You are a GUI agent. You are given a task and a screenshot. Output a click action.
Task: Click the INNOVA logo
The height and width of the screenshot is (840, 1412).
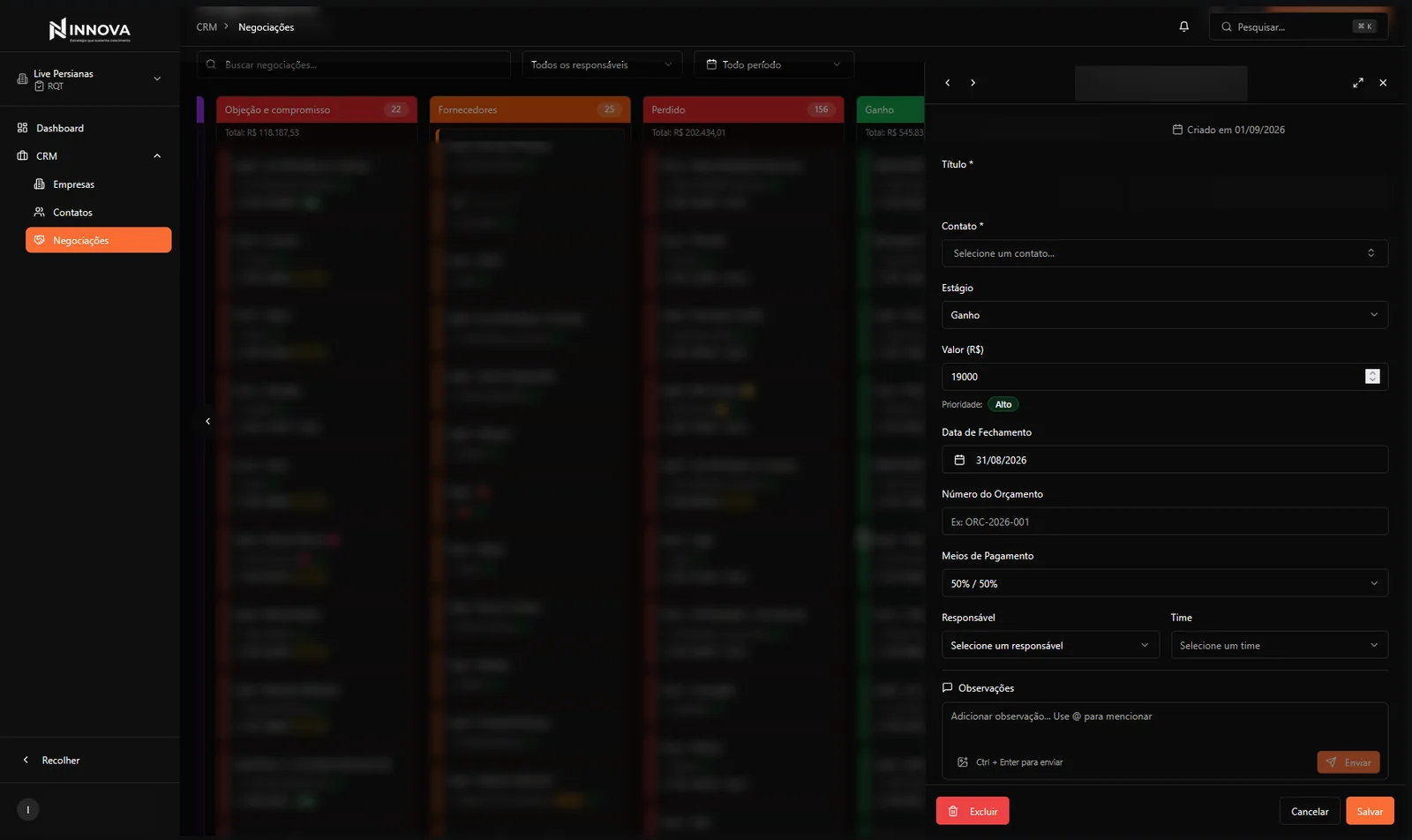coord(89,30)
